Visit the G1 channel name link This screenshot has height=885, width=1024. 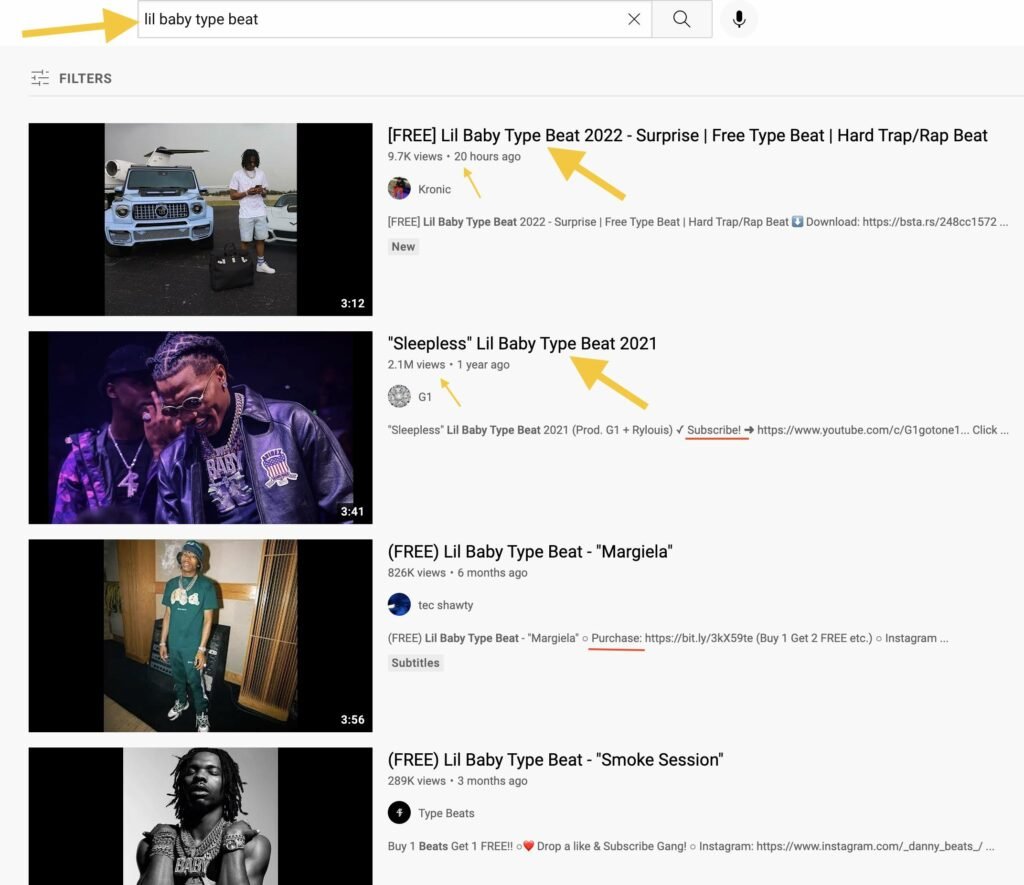(424, 397)
